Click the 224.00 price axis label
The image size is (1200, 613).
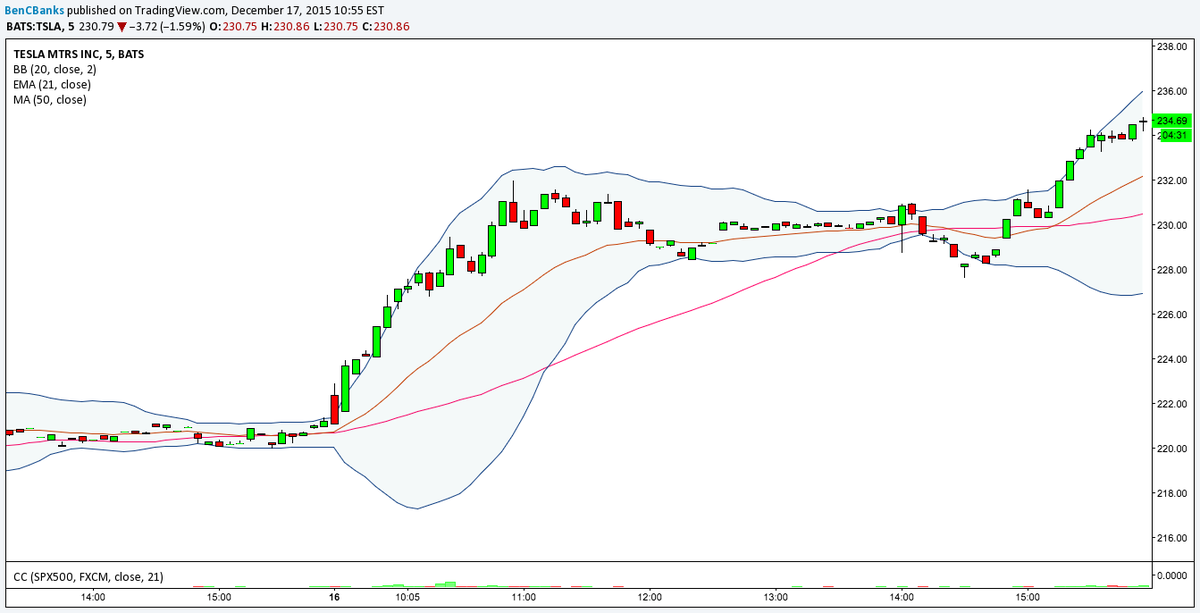pos(1171,359)
